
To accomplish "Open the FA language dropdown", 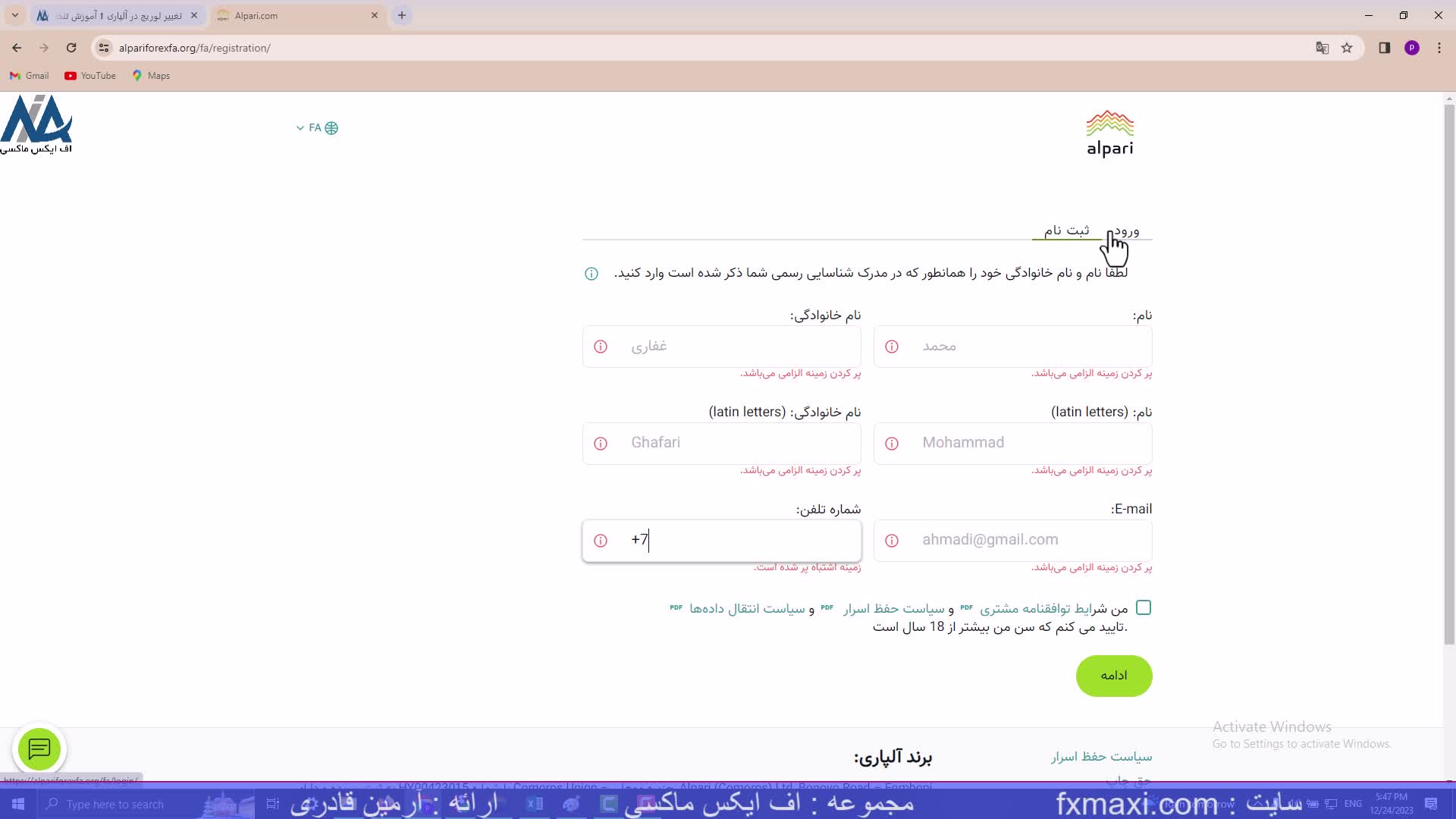I will [x=317, y=128].
